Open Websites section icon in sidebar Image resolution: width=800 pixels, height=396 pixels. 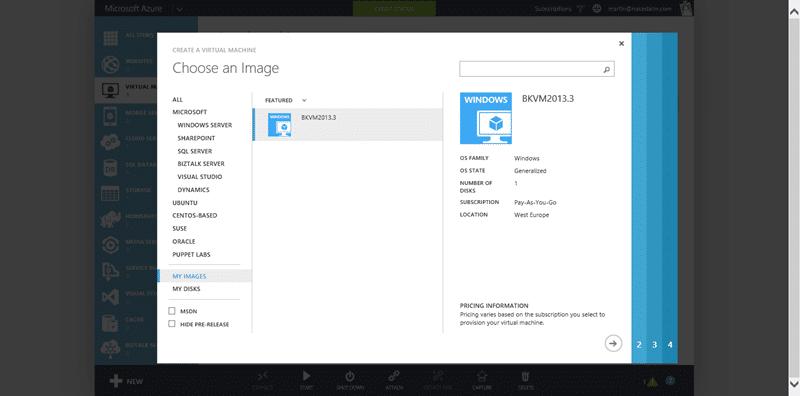point(110,65)
